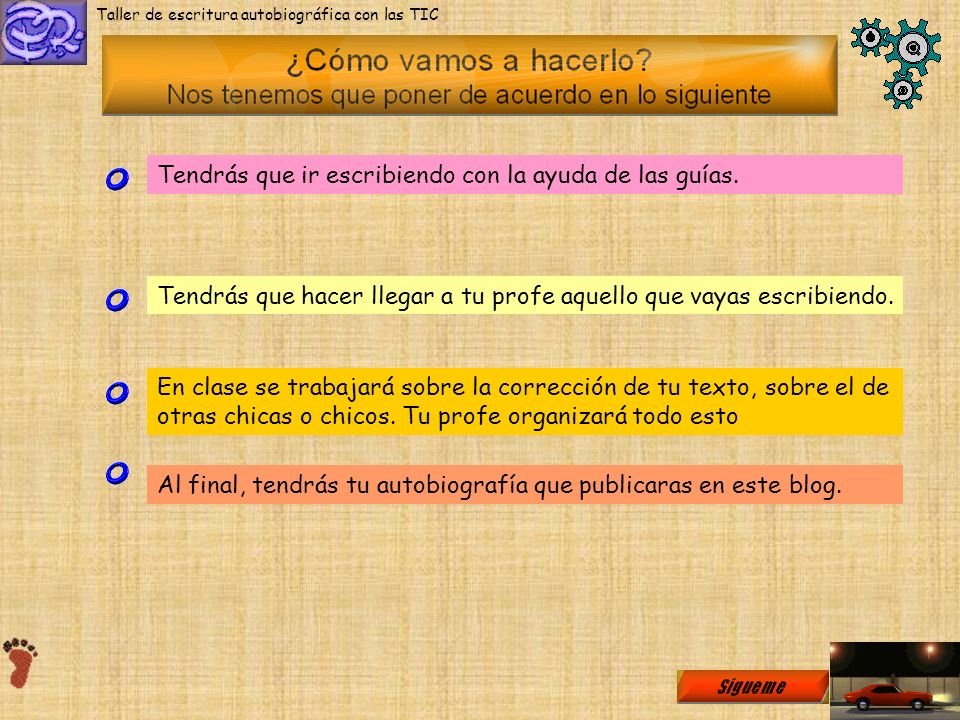Click the '¿Cómo vamos a hacerlo?' banner
Image resolution: width=960 pixels, height=720 pixels.
[470, 75]
